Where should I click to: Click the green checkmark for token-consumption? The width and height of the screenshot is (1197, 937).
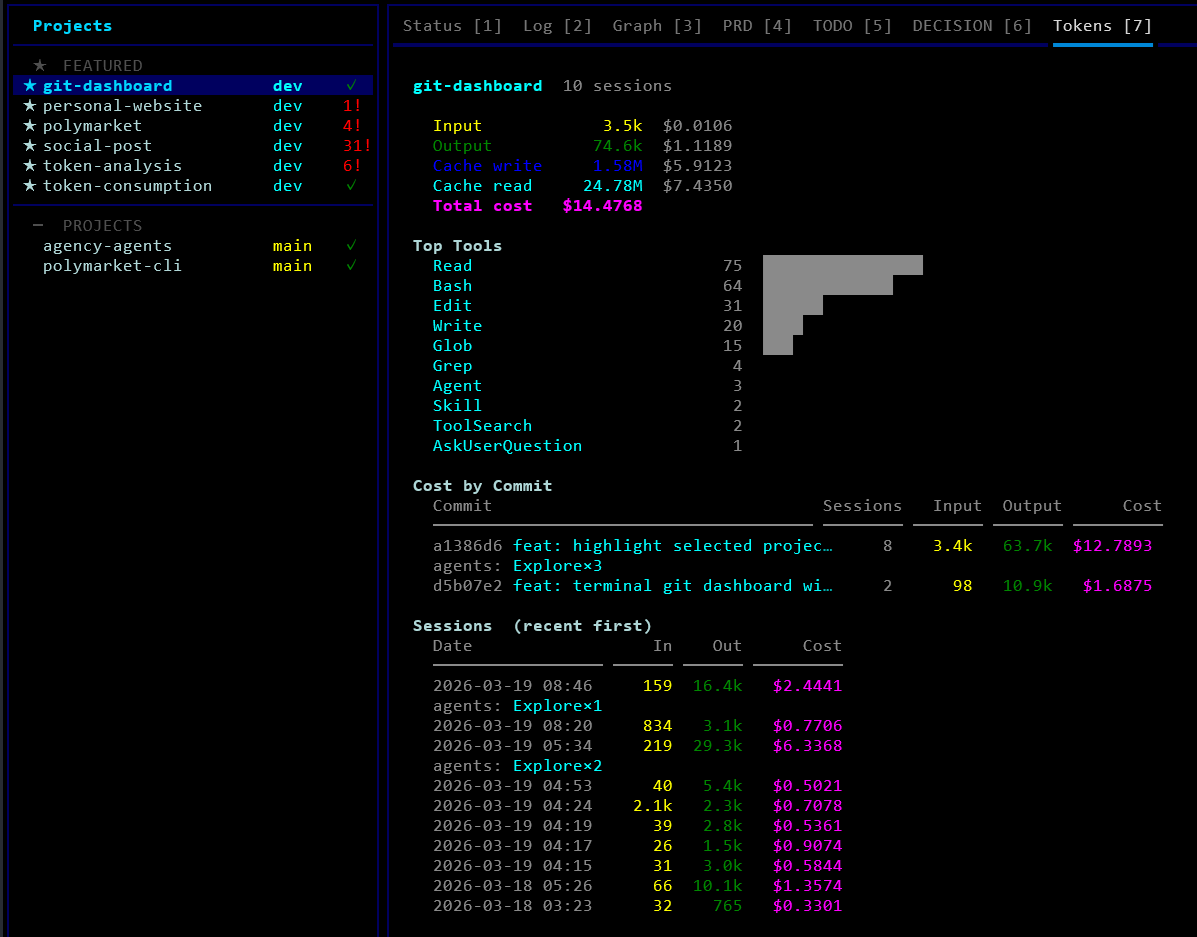(351, 186)
